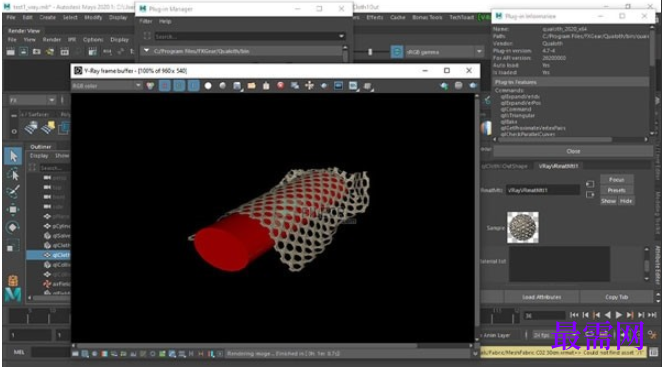Click the white circle channel icon

tap(208, 86)
